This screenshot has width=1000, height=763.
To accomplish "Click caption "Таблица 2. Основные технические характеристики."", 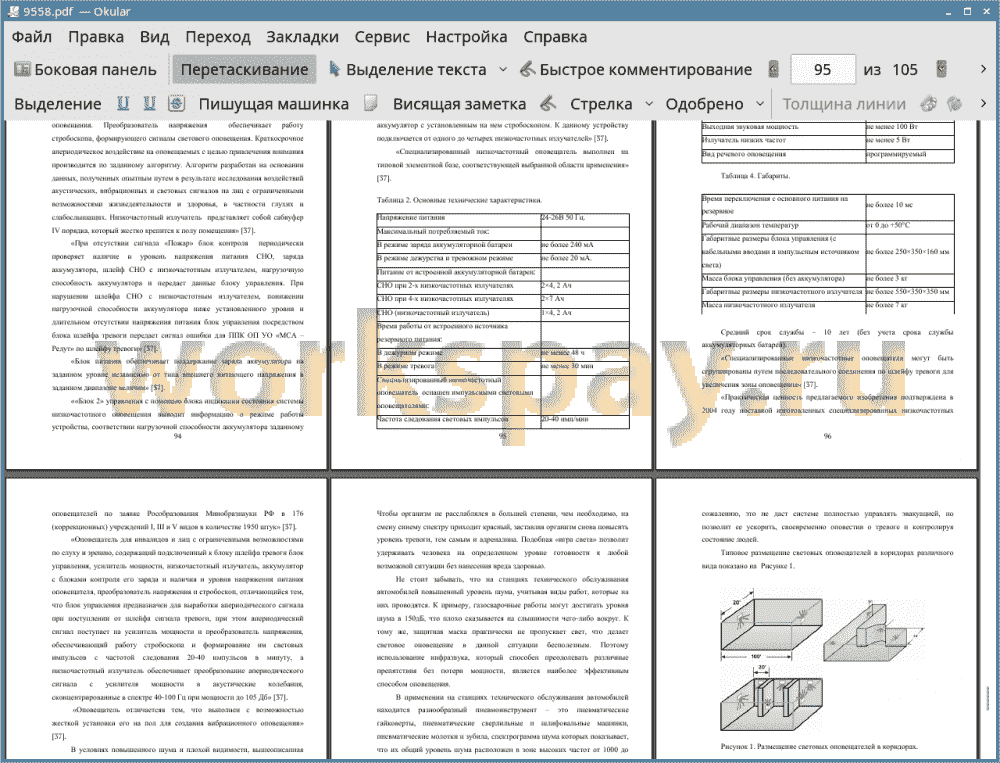I will [x=460, y=200].
